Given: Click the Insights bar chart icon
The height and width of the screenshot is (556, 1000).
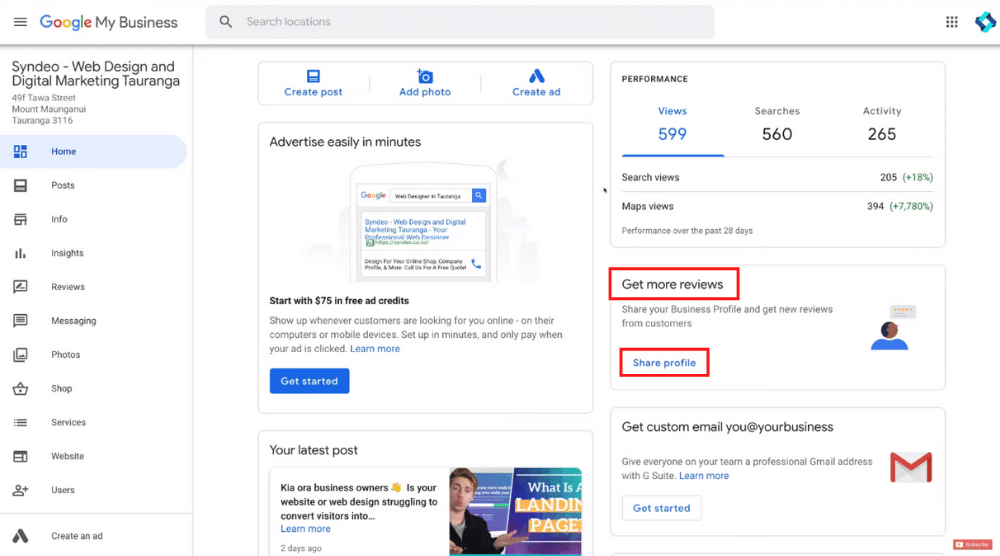Looking at the screenshot, I should tap(20, 253).
